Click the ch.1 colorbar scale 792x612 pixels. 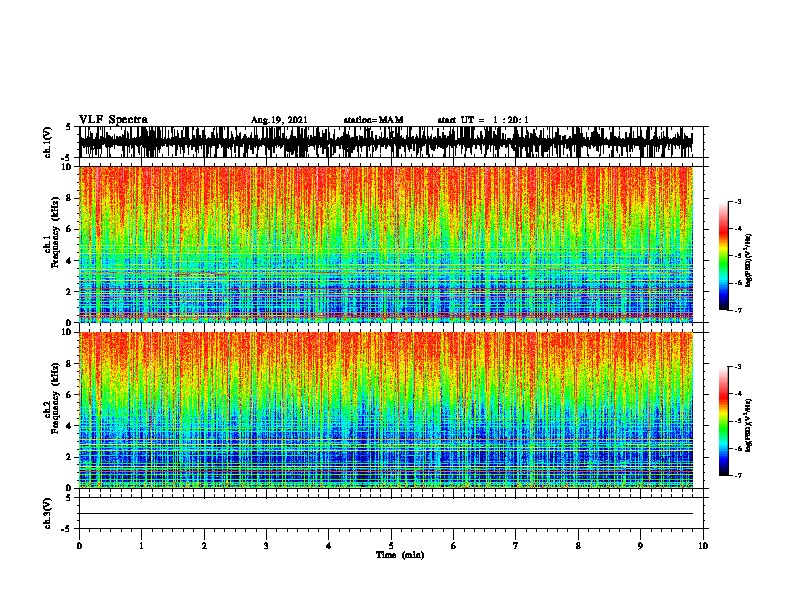tap(724, 256)
